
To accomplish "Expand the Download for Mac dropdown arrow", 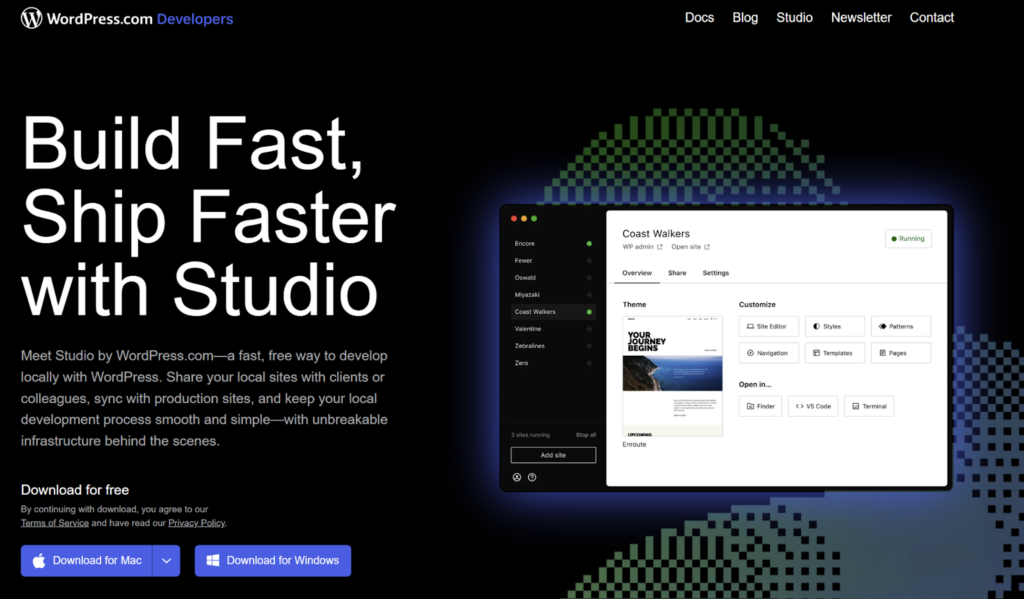I will 166,560.
